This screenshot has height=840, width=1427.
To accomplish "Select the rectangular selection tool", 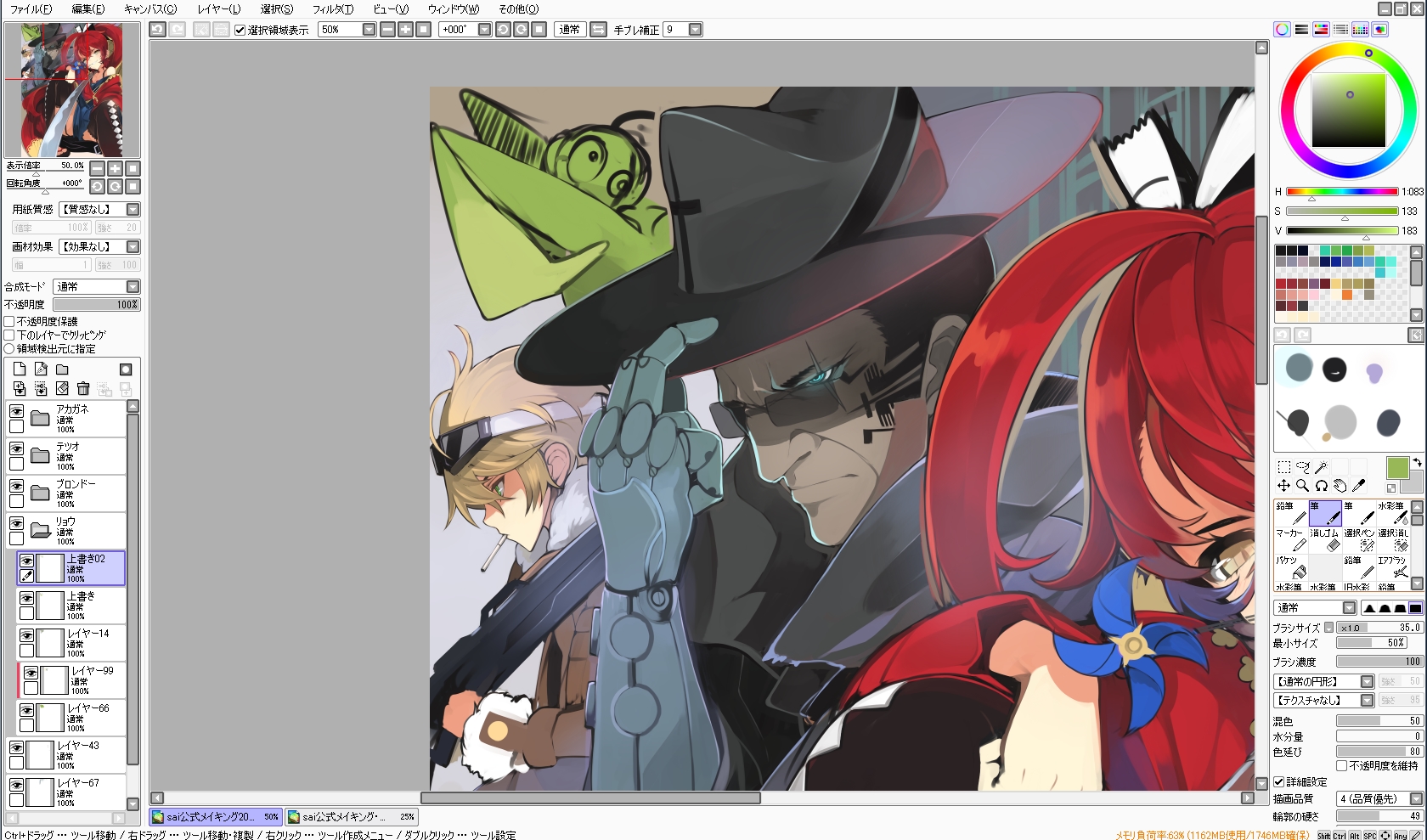I will 1283,467.
